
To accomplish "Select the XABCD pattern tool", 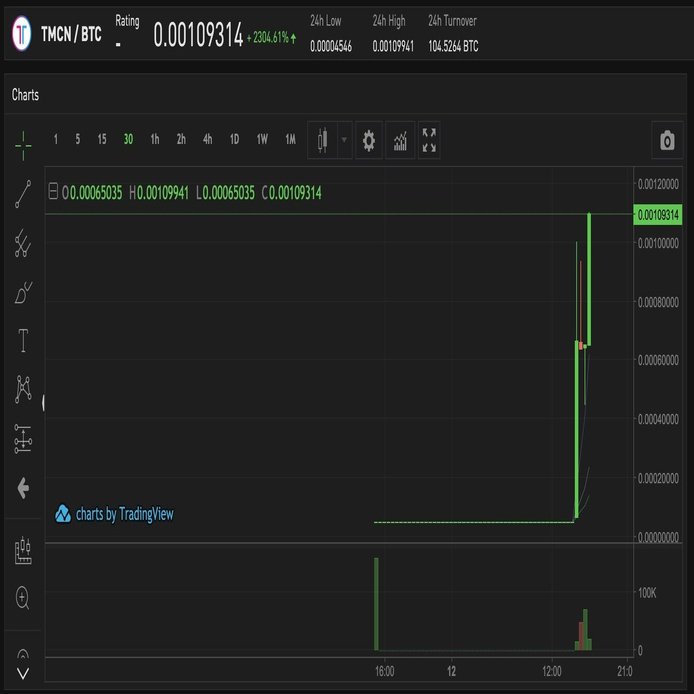I will [x=23, y=389].
